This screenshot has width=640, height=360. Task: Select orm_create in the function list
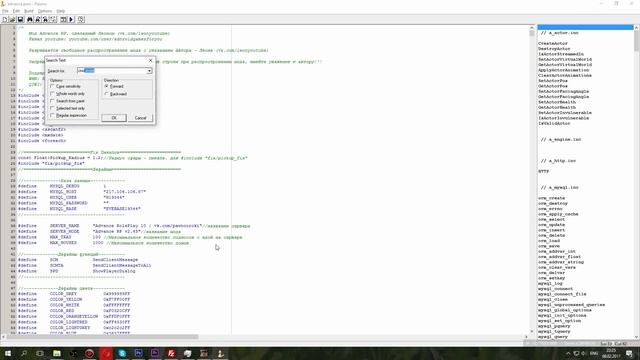pyautogui.click(x=551, y=198)
